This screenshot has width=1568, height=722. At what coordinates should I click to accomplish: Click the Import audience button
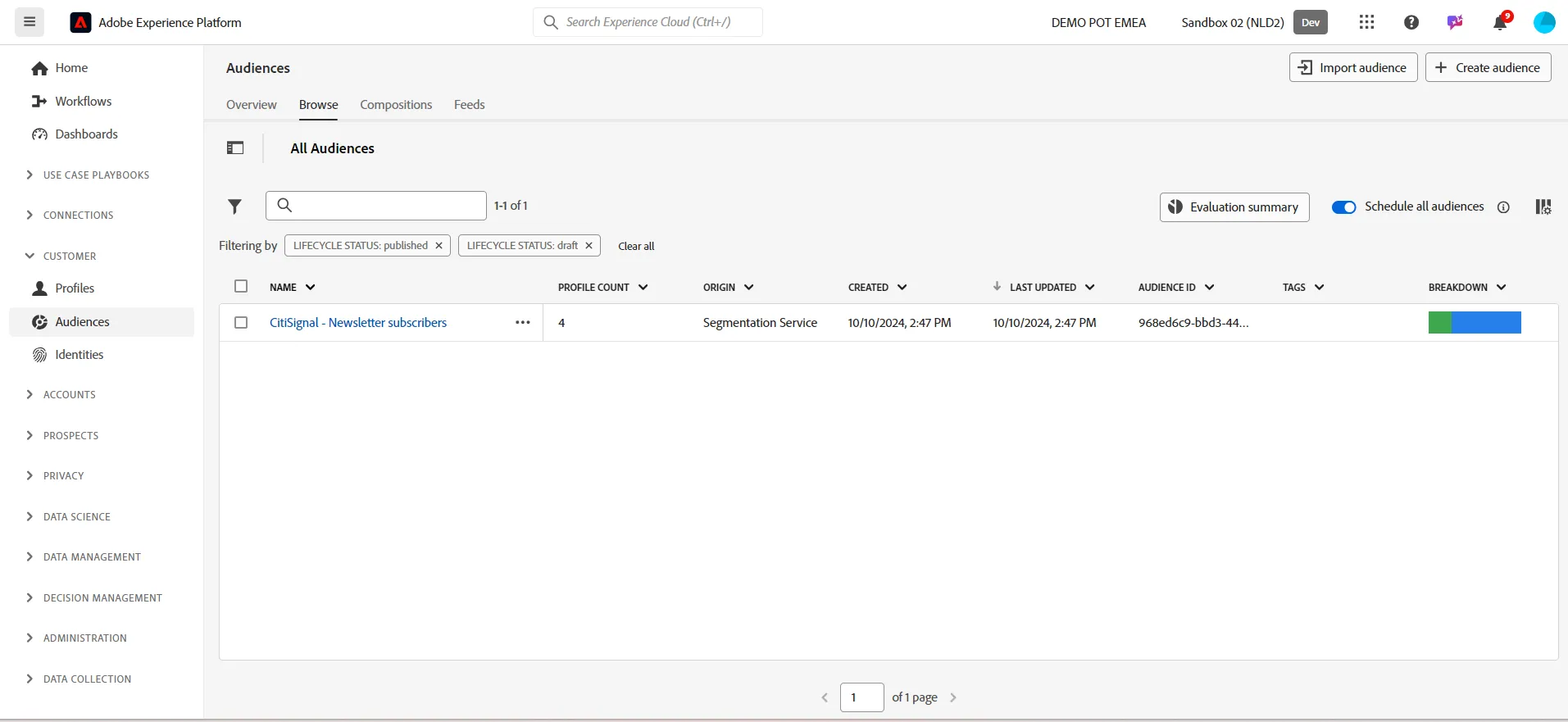coord(1353,67)
